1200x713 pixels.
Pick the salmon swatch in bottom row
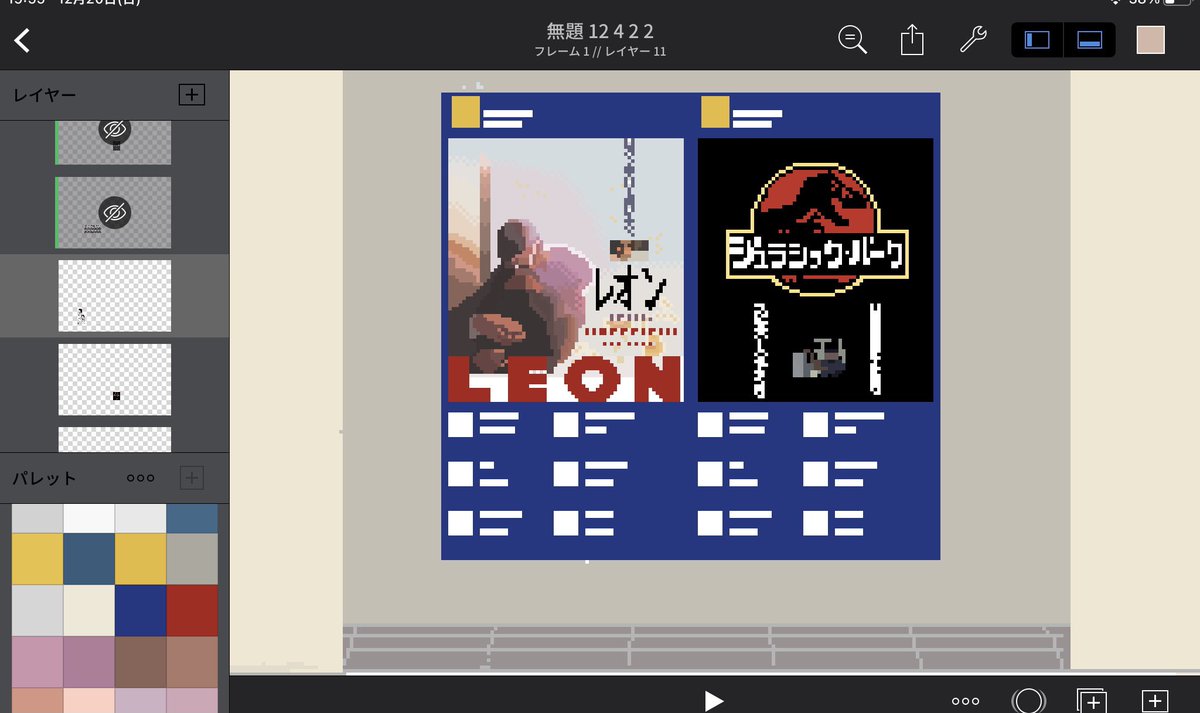(37, 700)
